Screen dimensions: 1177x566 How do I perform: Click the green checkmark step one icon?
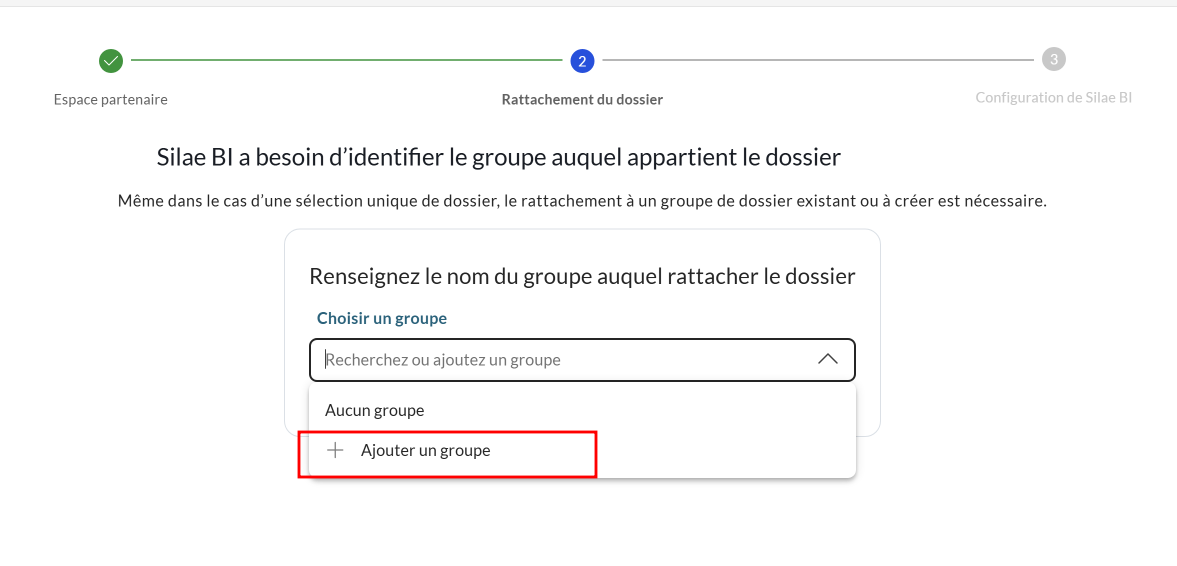111,60
